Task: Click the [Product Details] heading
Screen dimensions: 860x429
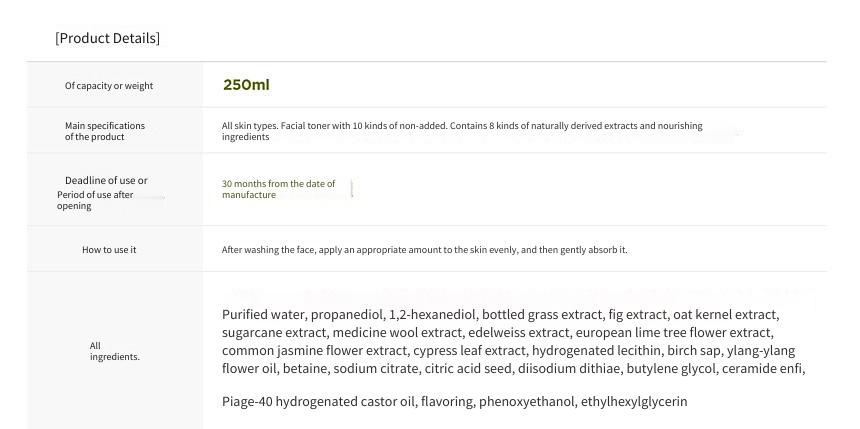Action: coord(108,38)
